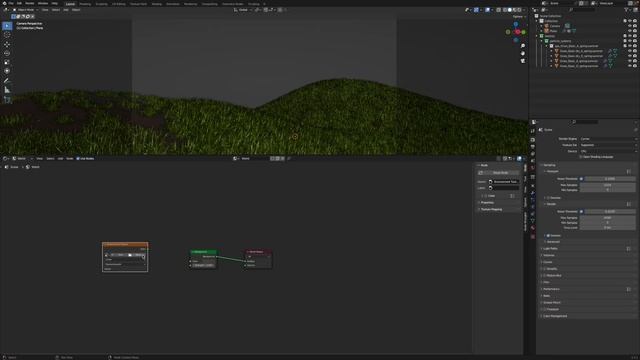640x360 pixels.
Task: Expand Texture Mapping panel in node sidebar
Action: [x=491, y=209]
